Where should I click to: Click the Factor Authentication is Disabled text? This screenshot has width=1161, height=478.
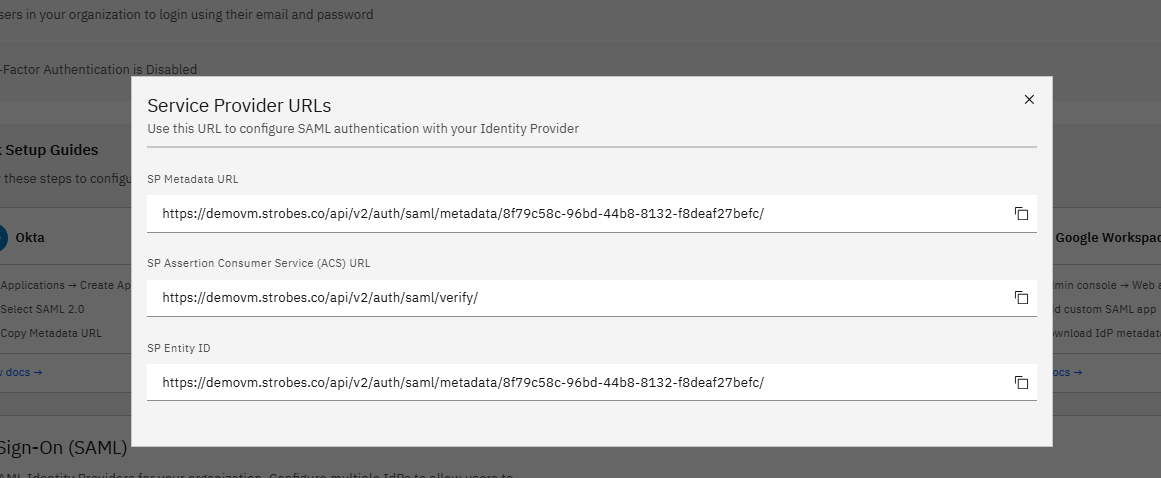click(x=98, y=70)
